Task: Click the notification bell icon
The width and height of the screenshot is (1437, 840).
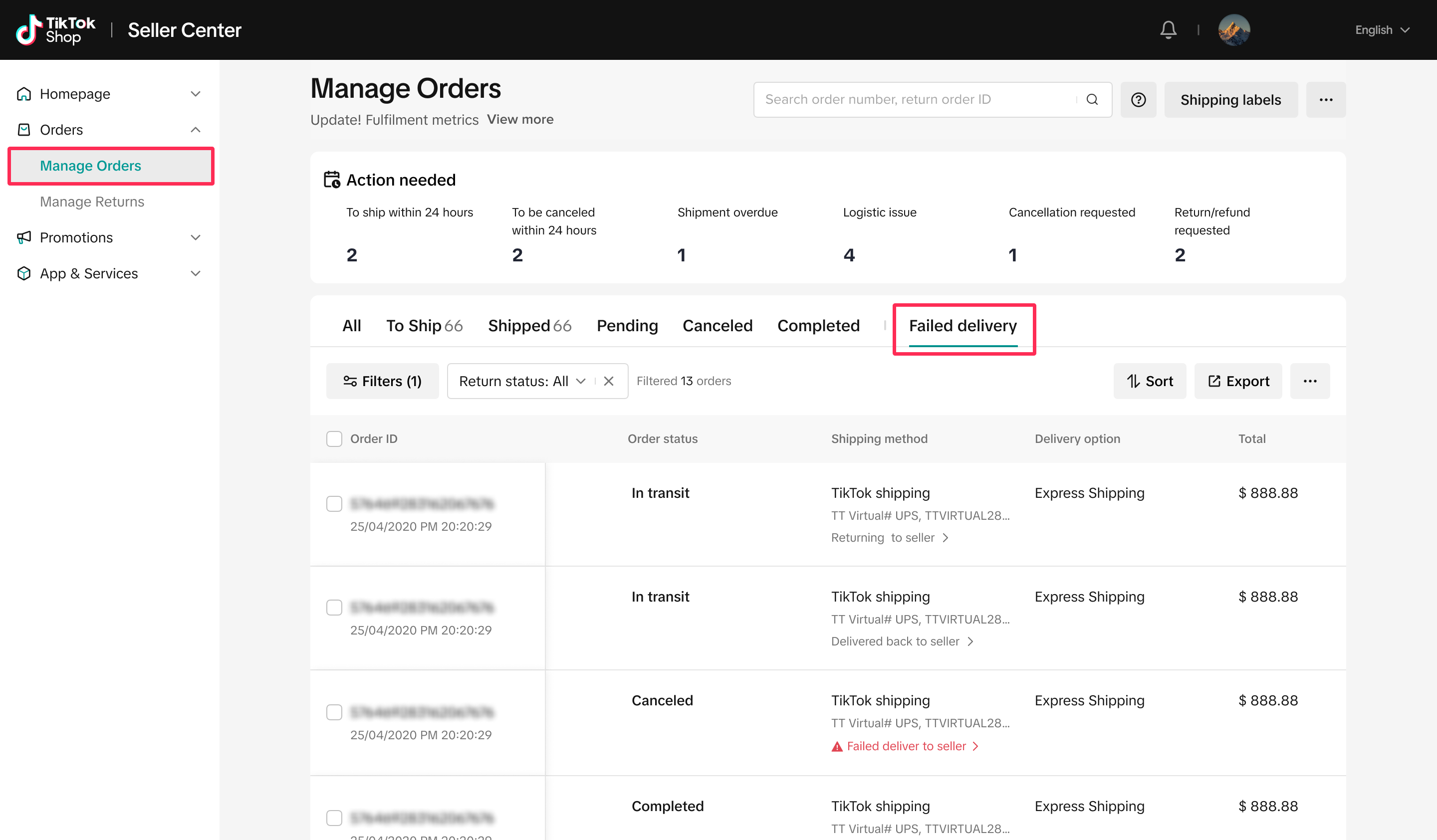Action: point(1168,29)
